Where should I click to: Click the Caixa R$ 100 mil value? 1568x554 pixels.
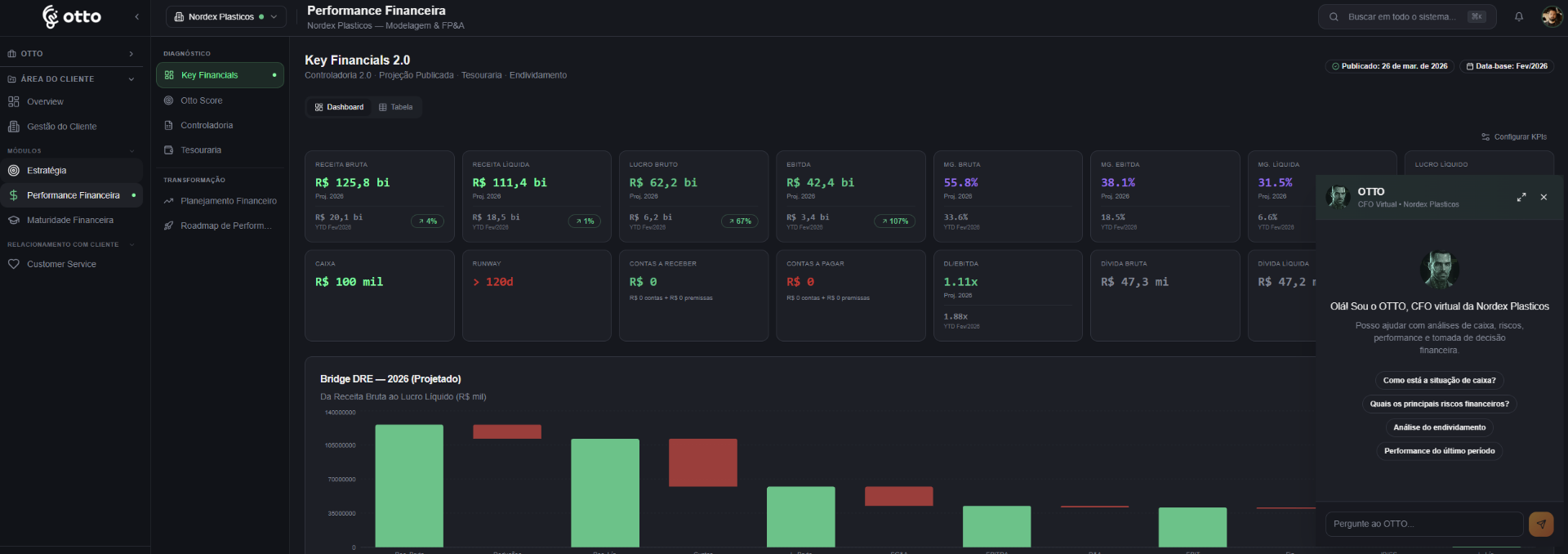[x=349, y=282]
